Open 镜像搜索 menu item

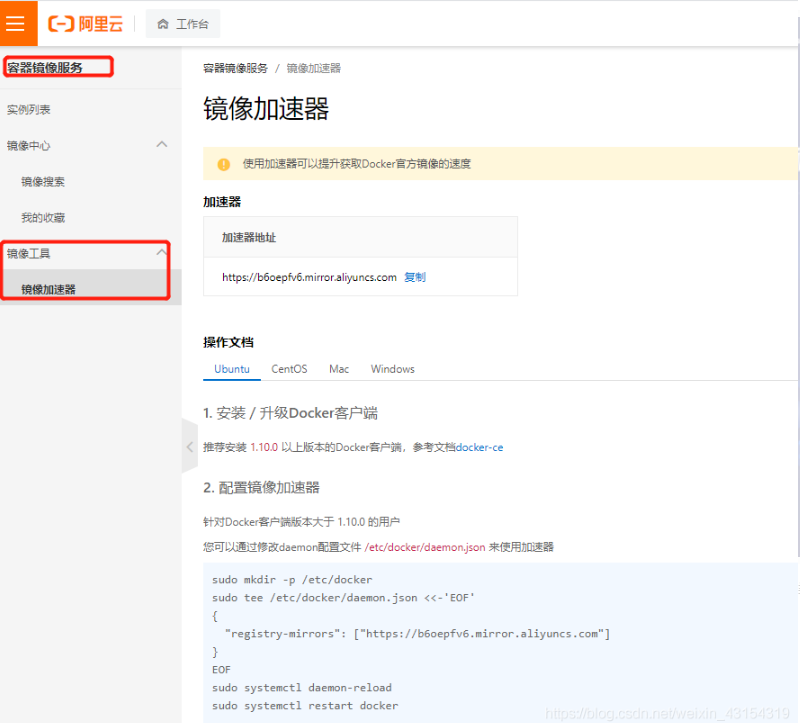coord(43,182)
